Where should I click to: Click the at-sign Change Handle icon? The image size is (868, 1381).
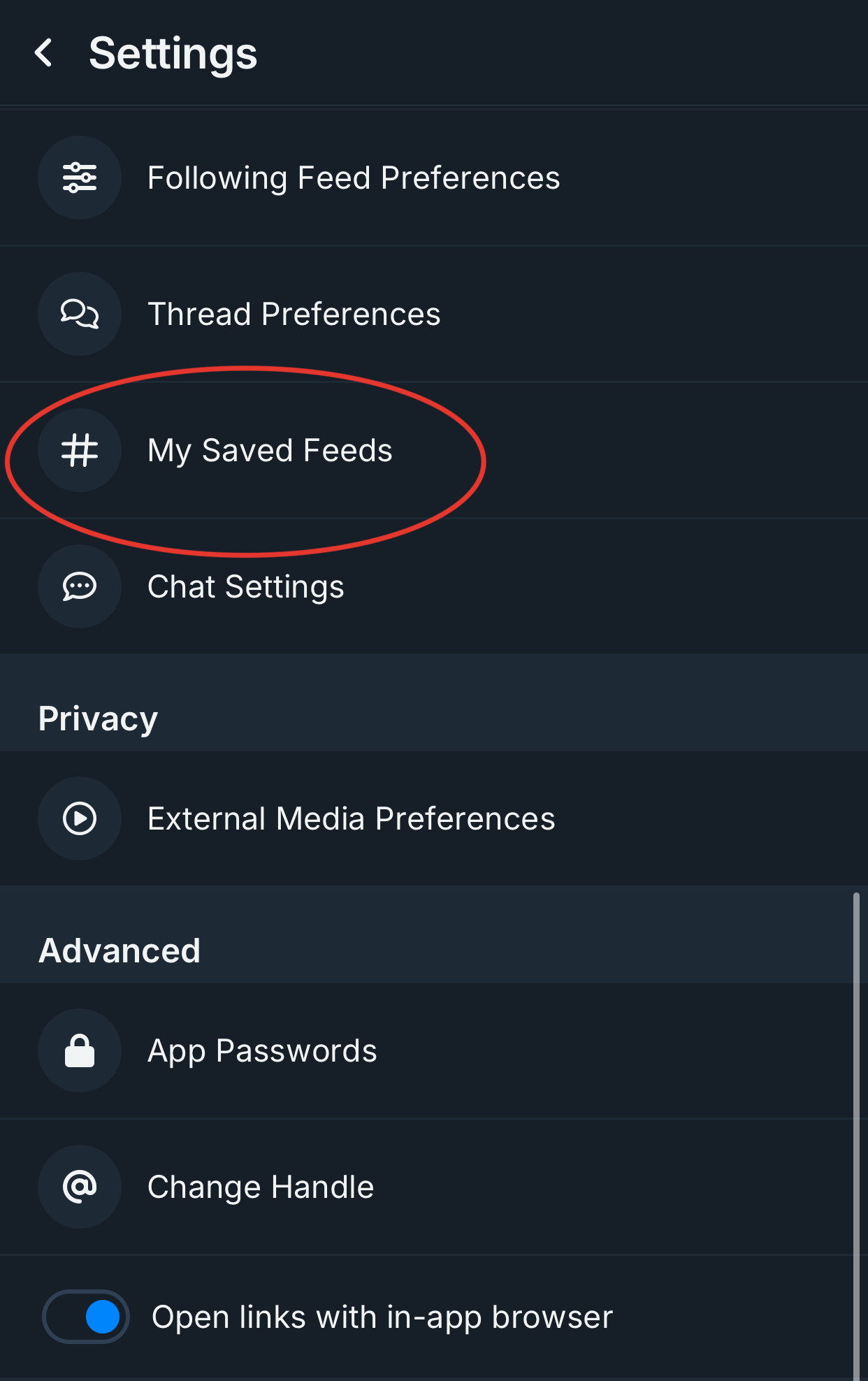click(x=80, y=1187)
